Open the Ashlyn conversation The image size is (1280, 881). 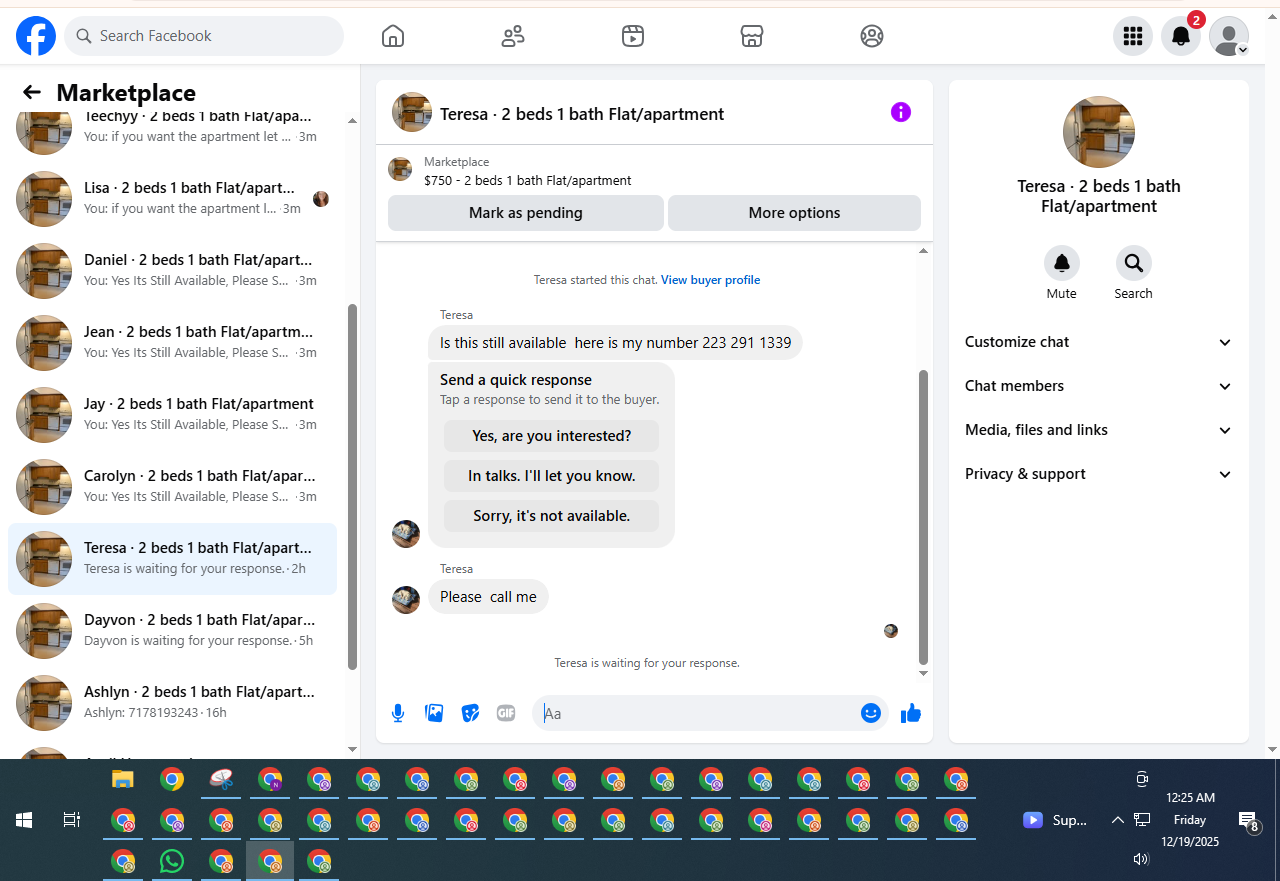coord(172,703)
